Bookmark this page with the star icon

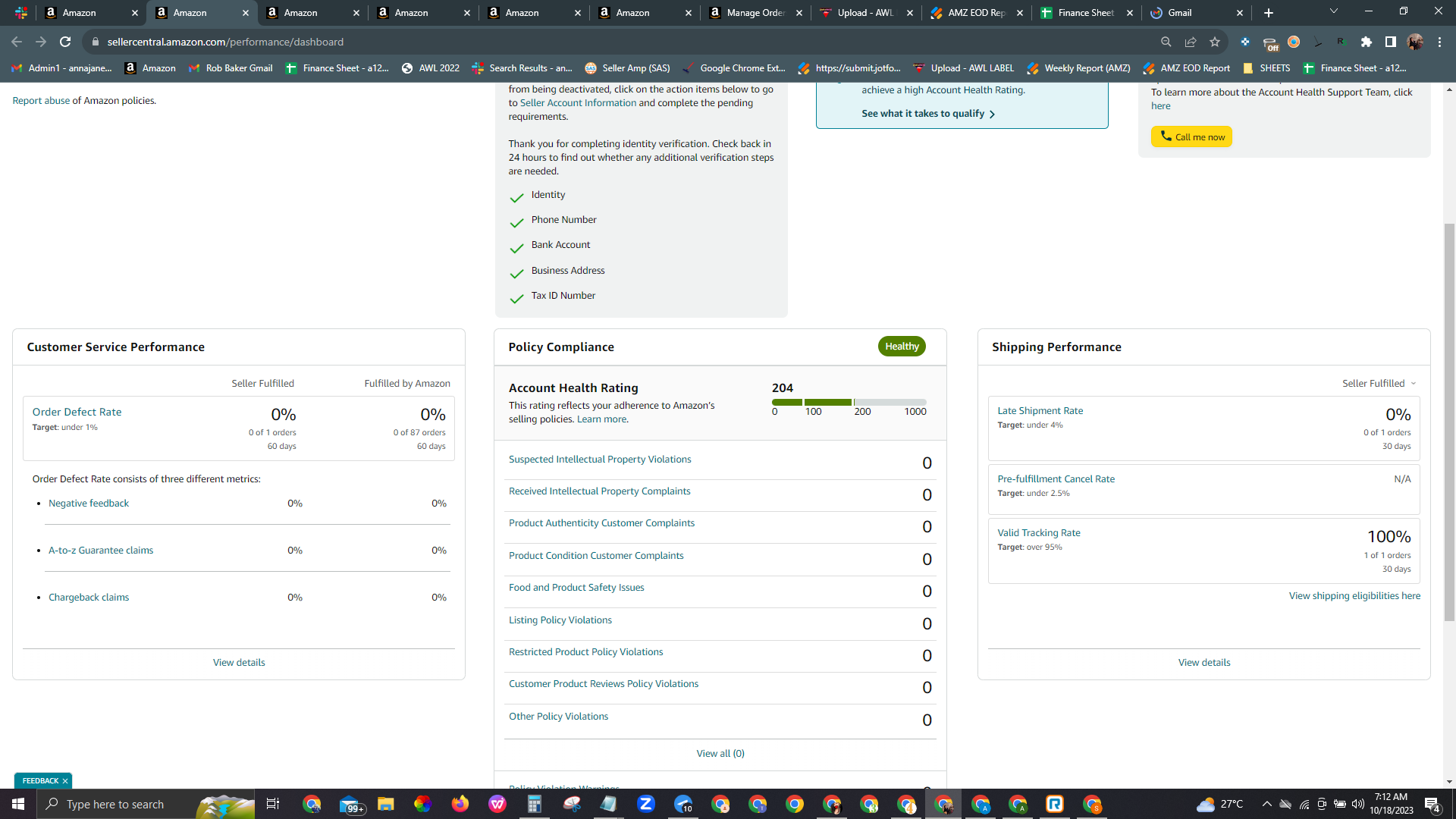[1215, 42]
